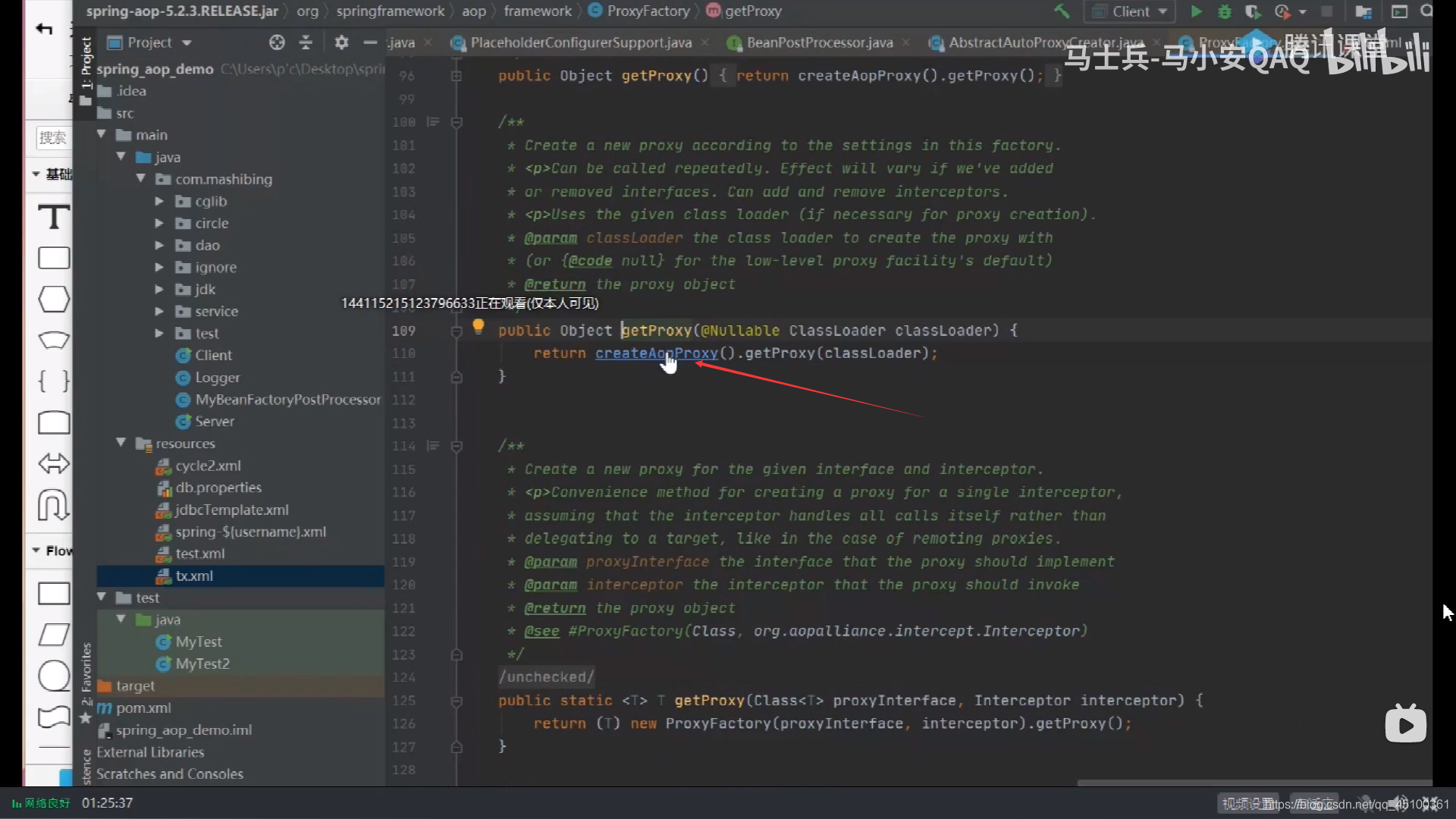Open cycle2.xml file

[208, 466]
